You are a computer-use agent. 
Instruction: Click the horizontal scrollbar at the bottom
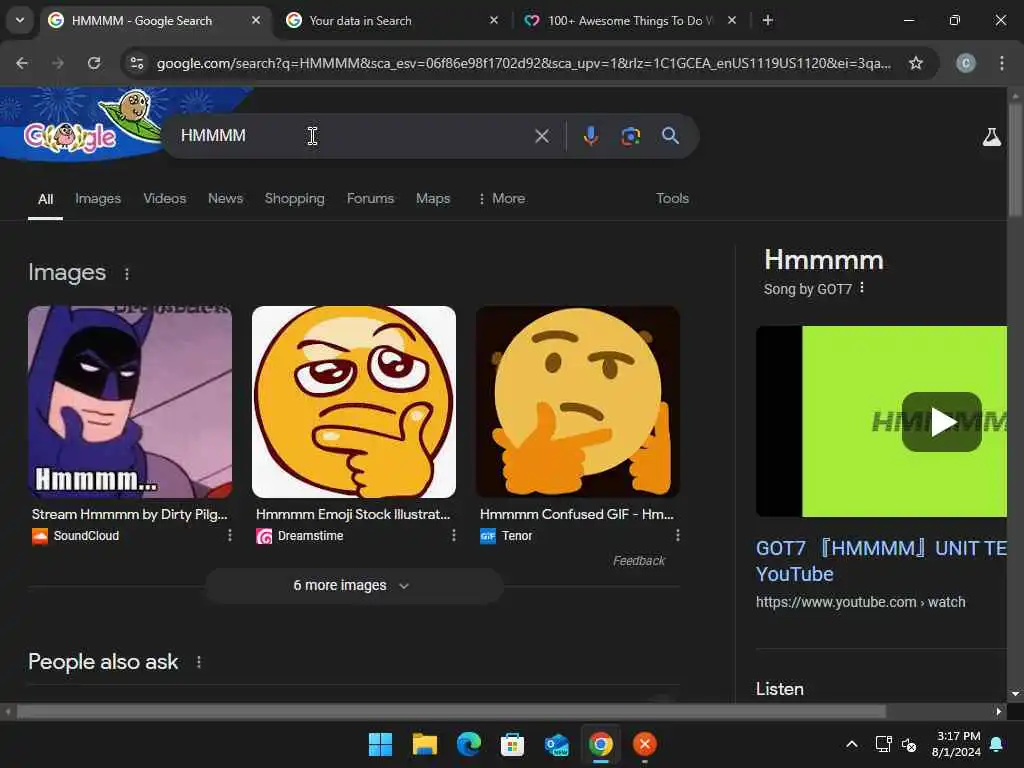click(x=451, y=711)
